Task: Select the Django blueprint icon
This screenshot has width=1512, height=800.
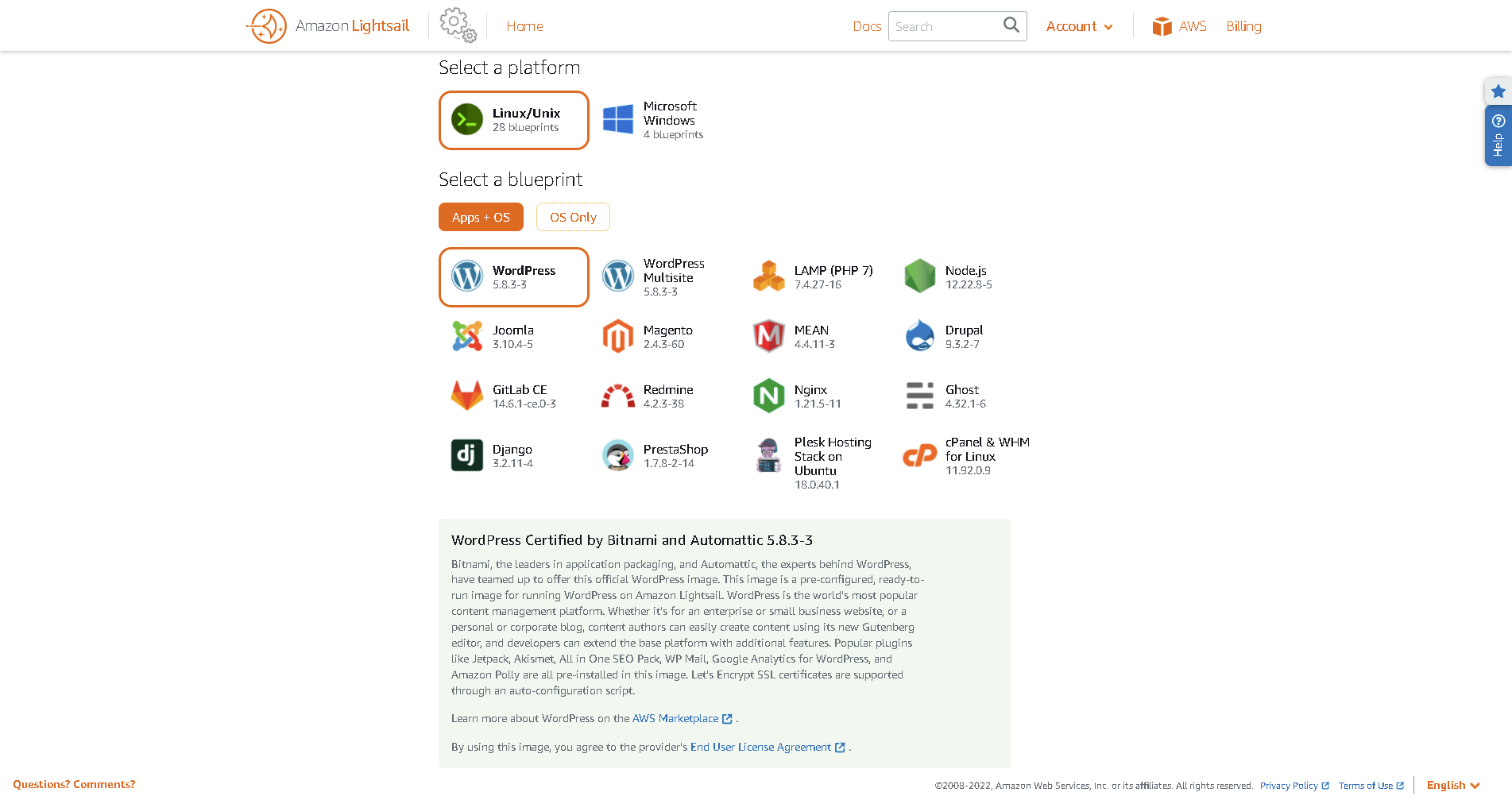Action: [x=467, y=454]
